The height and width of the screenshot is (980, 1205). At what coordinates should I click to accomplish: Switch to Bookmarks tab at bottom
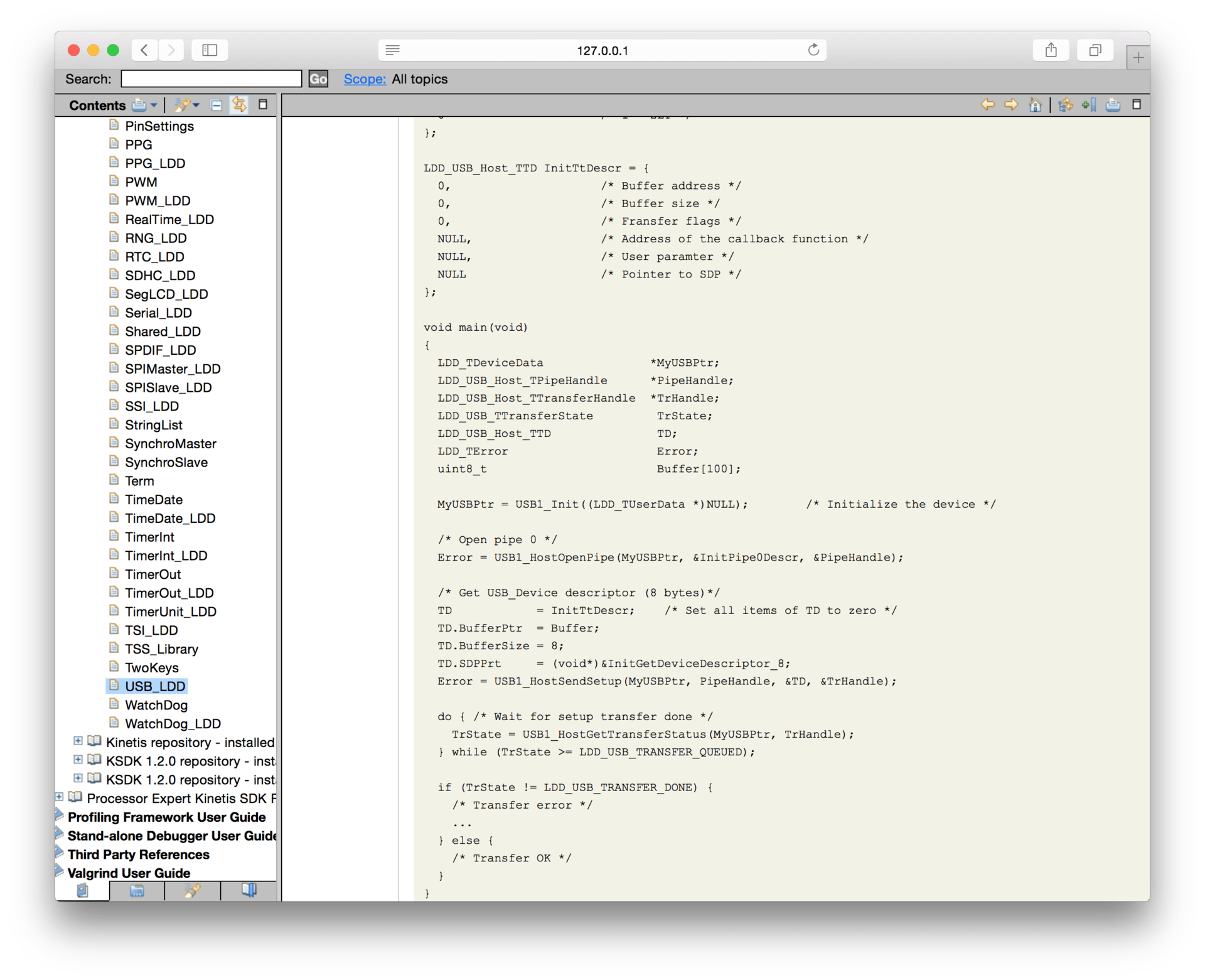point(249,890)
